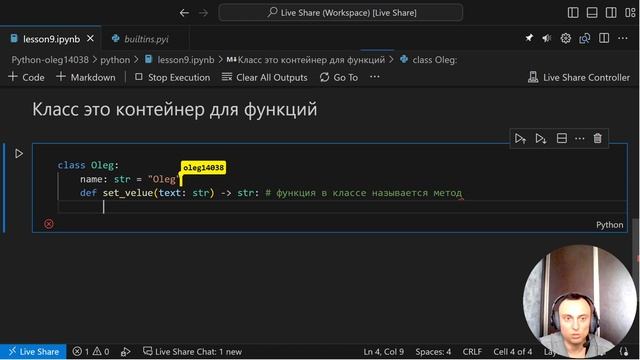Open lesson9.ipynb breadcrumb segment
The height and width of the screenshot is (360, 640).
180,60
